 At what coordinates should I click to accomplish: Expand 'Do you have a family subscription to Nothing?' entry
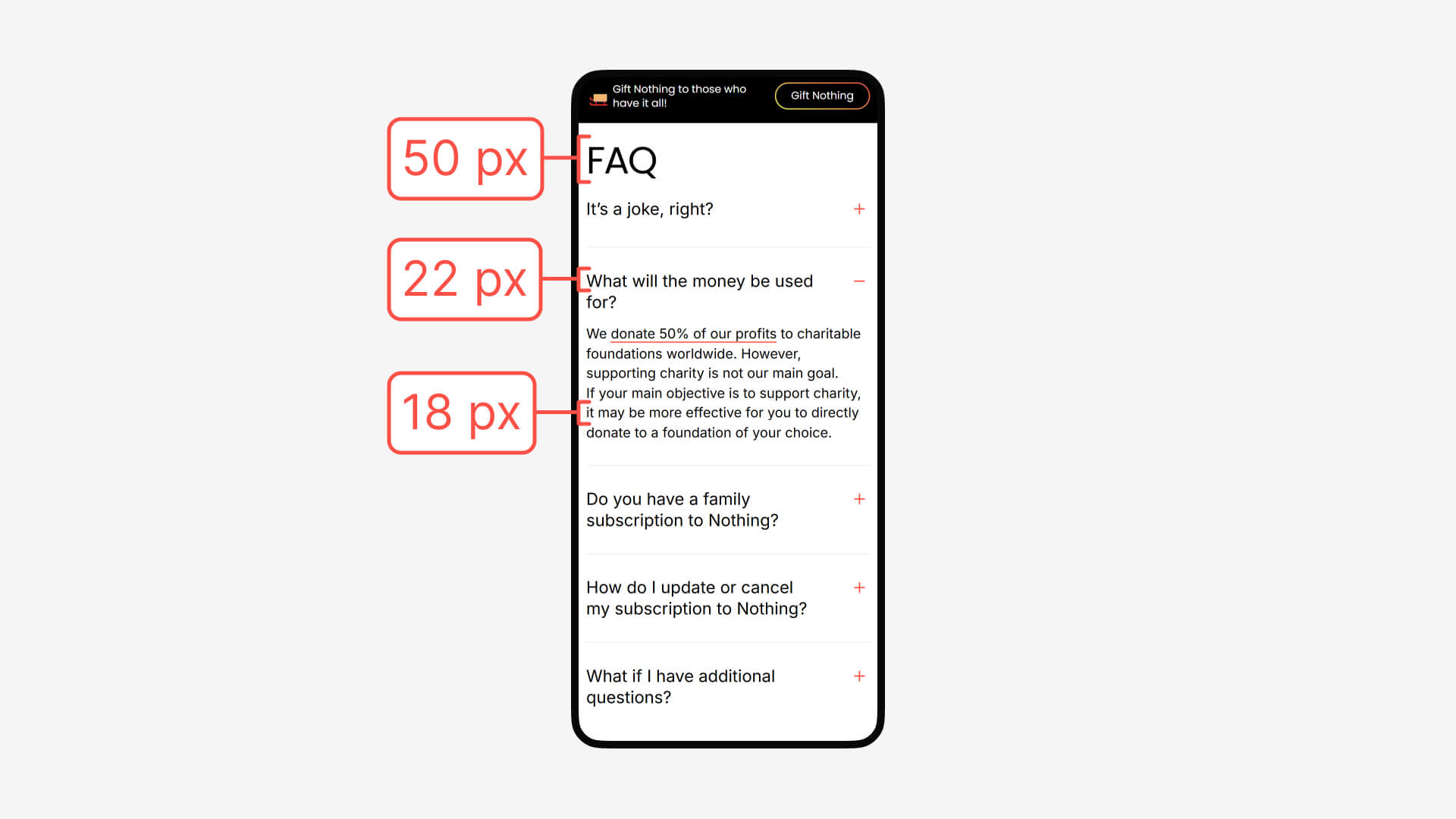tap(857, 498)
